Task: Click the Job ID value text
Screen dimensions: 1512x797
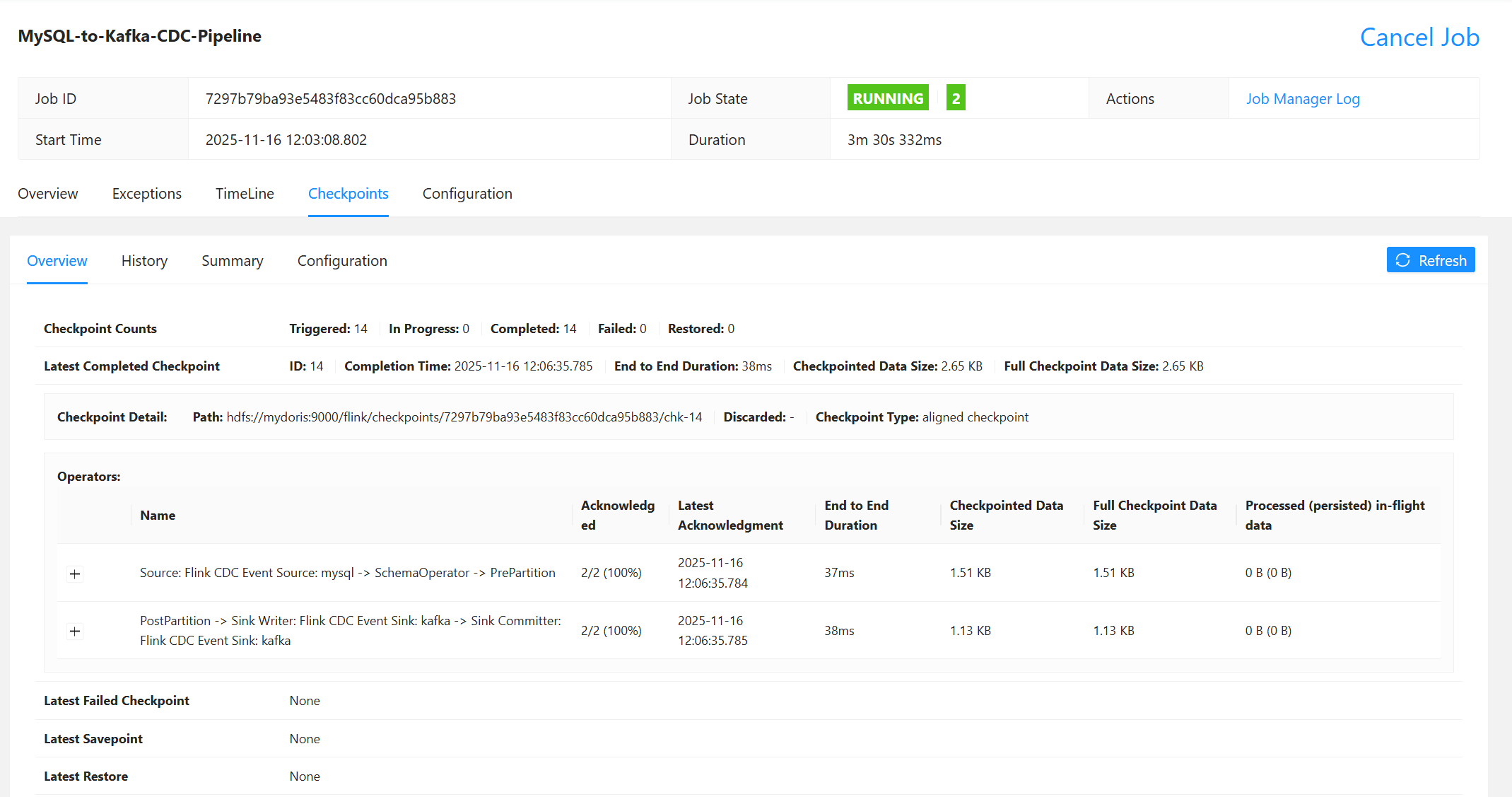Action: pyautogui.click(x=330, y=99)
